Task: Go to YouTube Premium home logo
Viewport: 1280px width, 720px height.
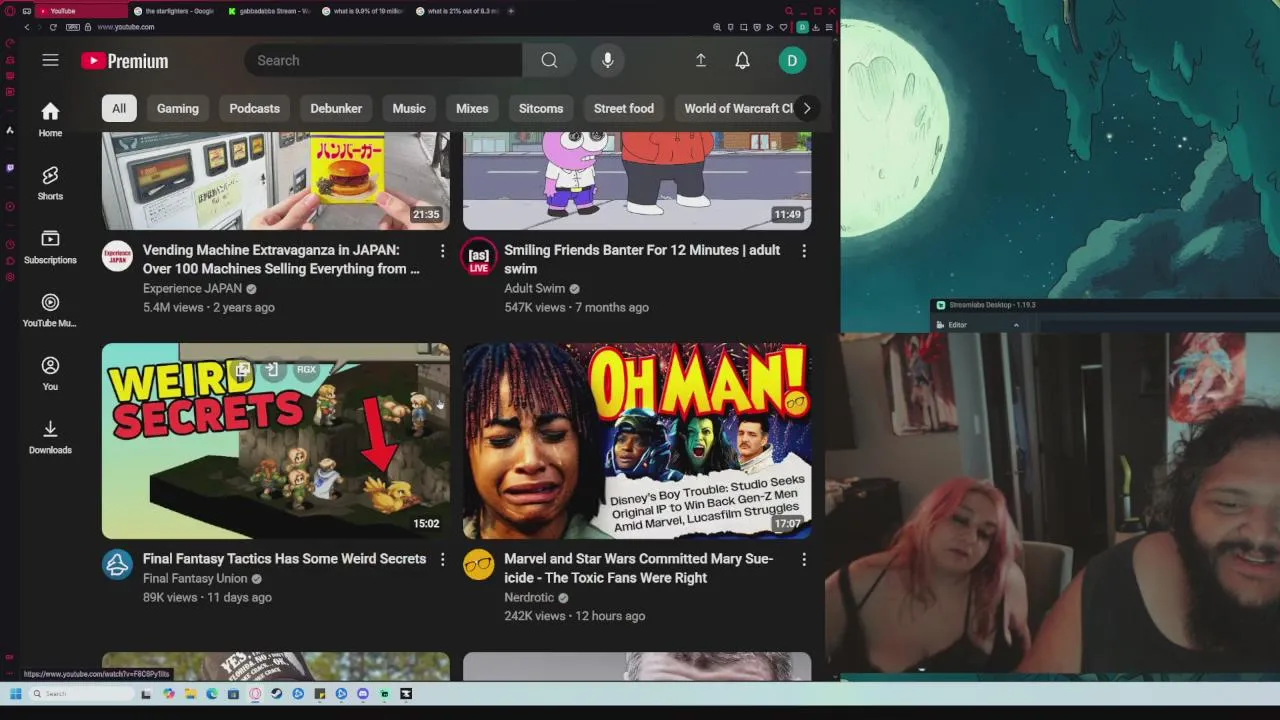Action: [x=125, y=61]
